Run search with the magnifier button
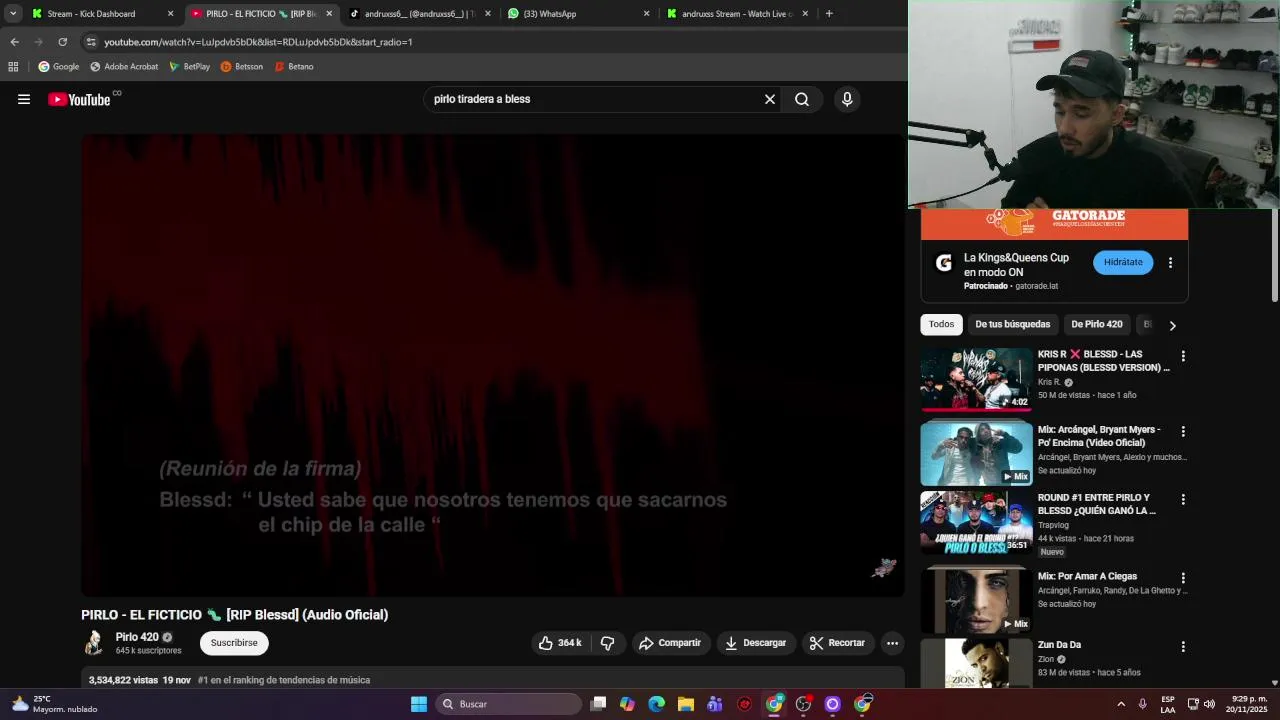This screenshot has height=720, width=1280. [x=802, y=99]
